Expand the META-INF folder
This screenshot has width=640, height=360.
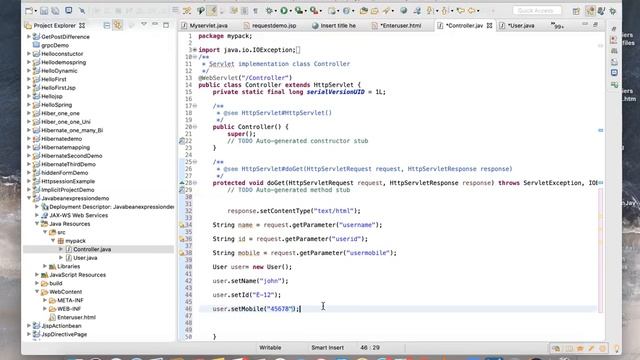pos(45,300)
